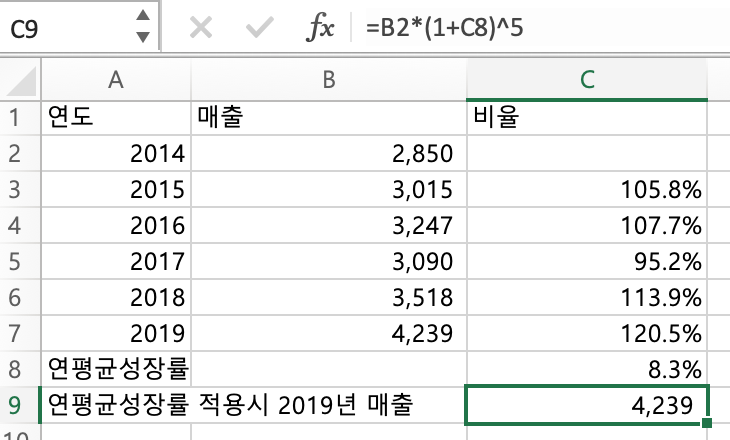Click cell with value 2,850
730x440 pixels.
[x=329, y=153]
